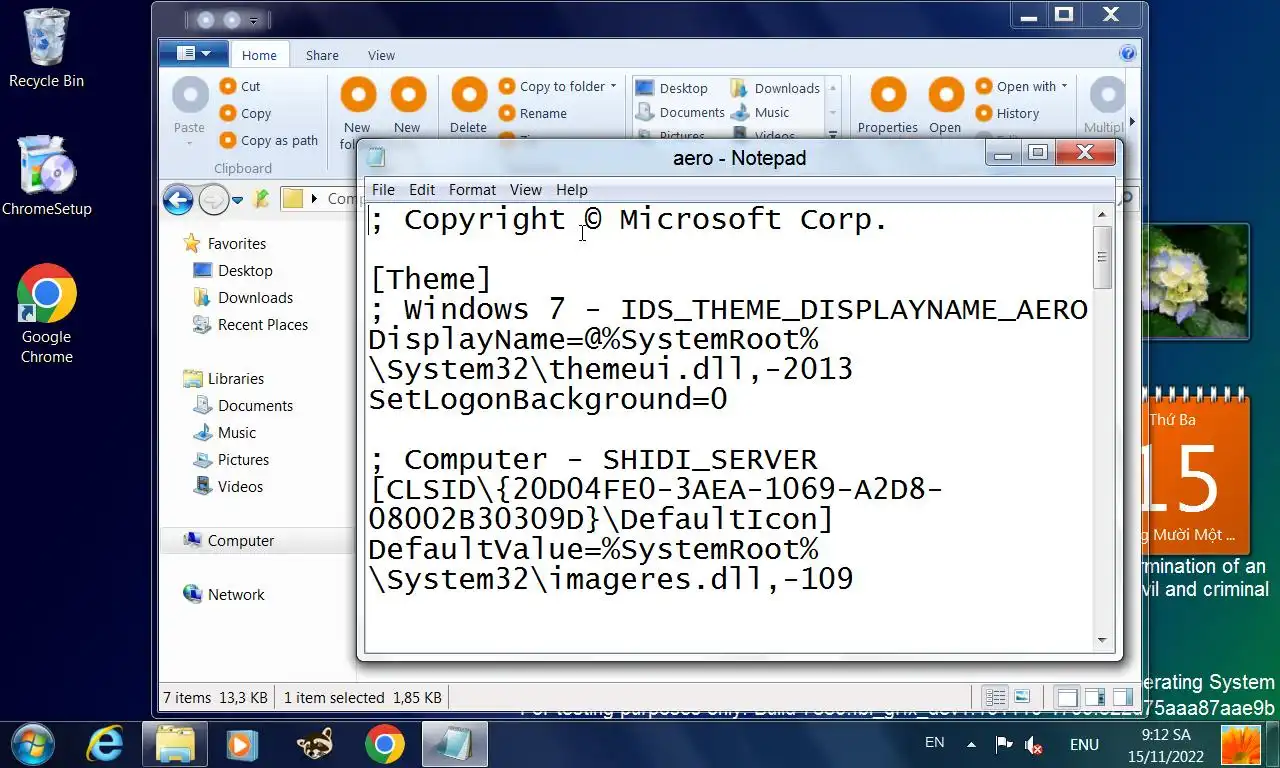Switch to the View ribbon tab
The height and width of the screenshot is (768, 1280).
point(381,55)
